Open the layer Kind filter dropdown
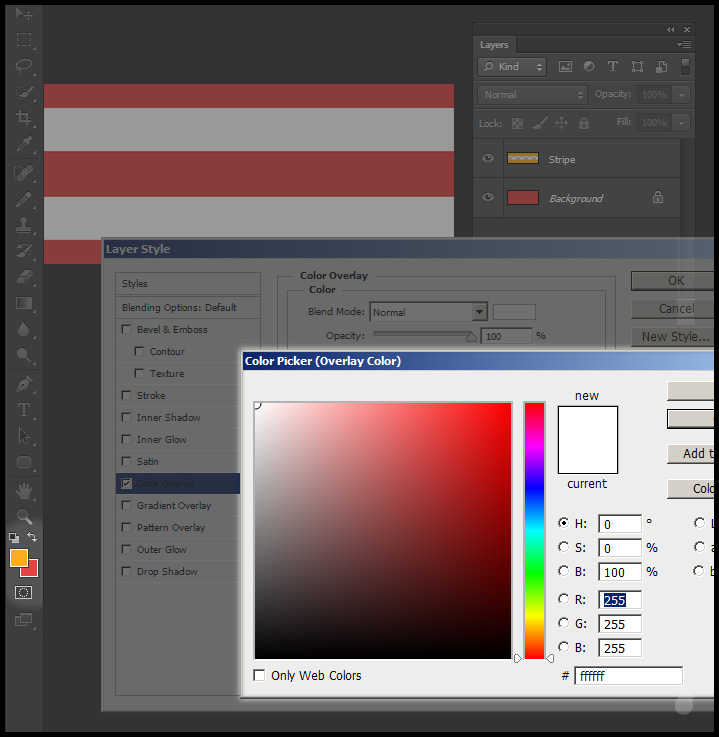Viewport: 719px width, 737px height. pos(512,67)
